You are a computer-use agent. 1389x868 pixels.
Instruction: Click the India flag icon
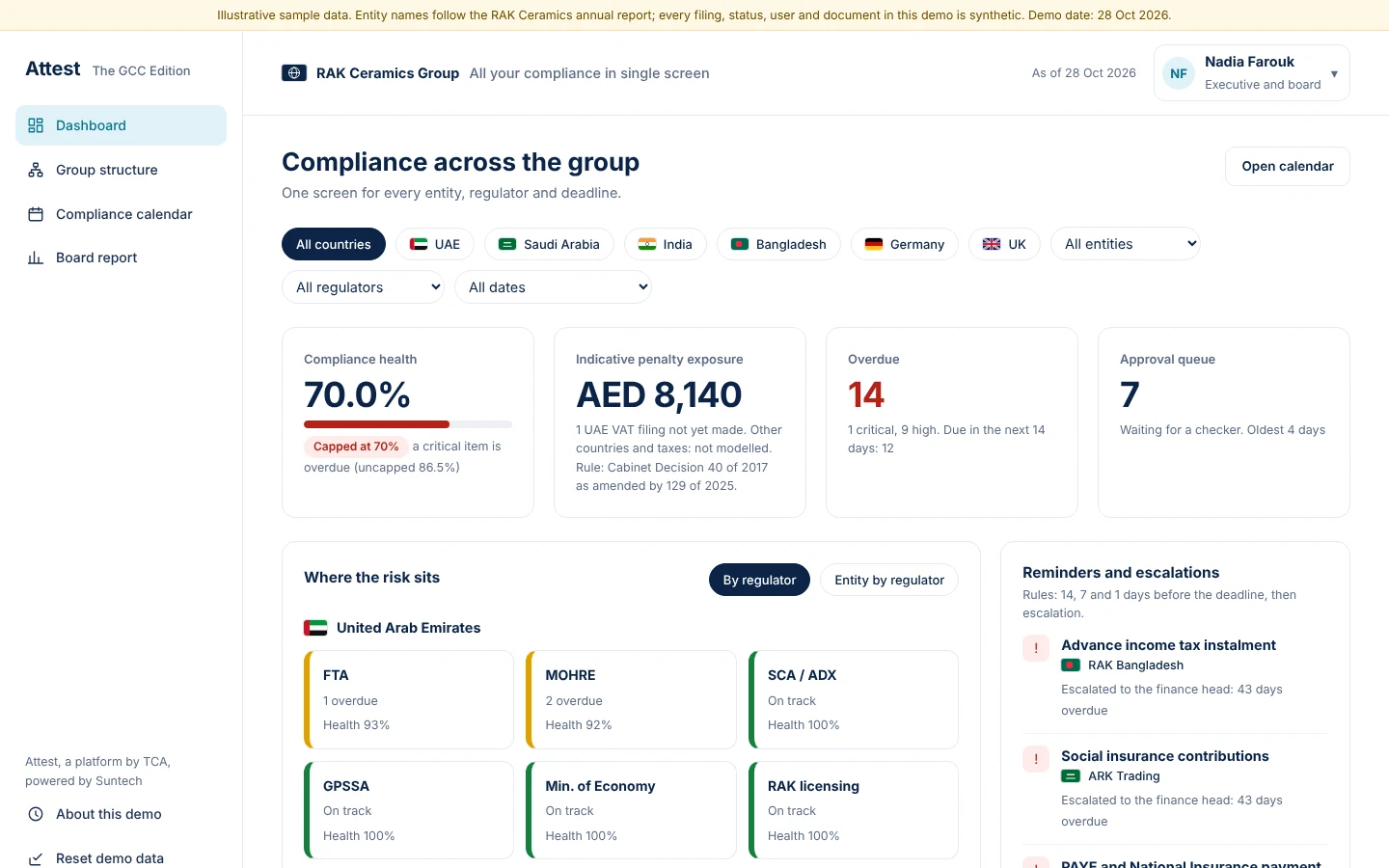(647, 244)
